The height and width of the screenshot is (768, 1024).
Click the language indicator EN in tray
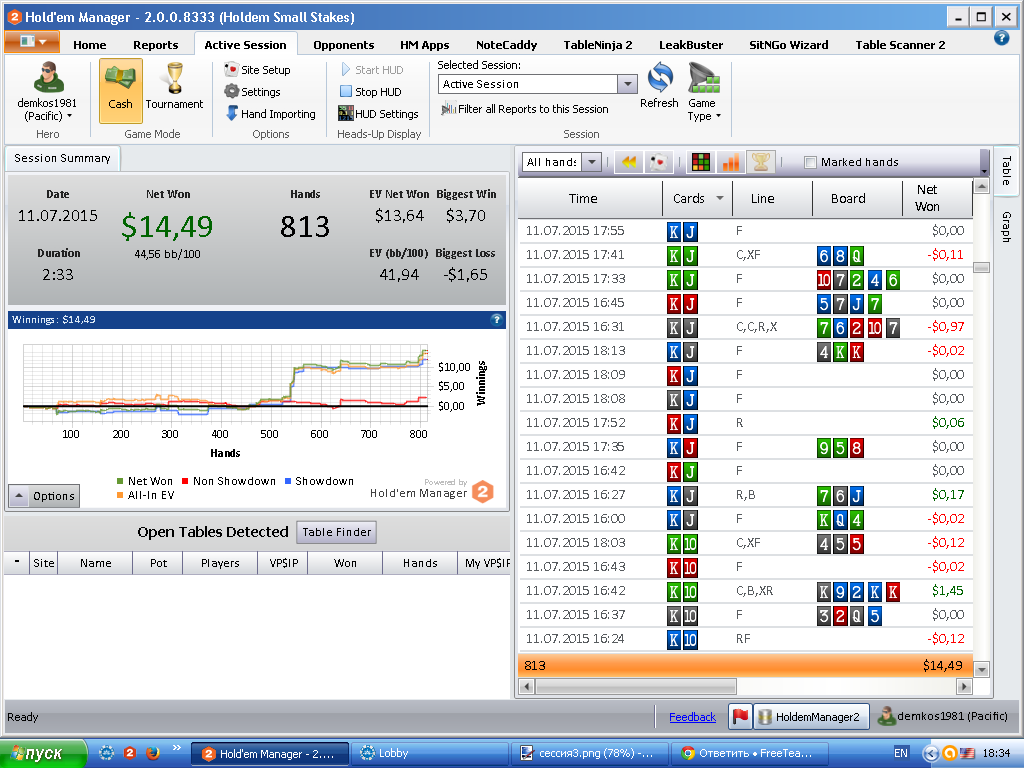(901, 753)
